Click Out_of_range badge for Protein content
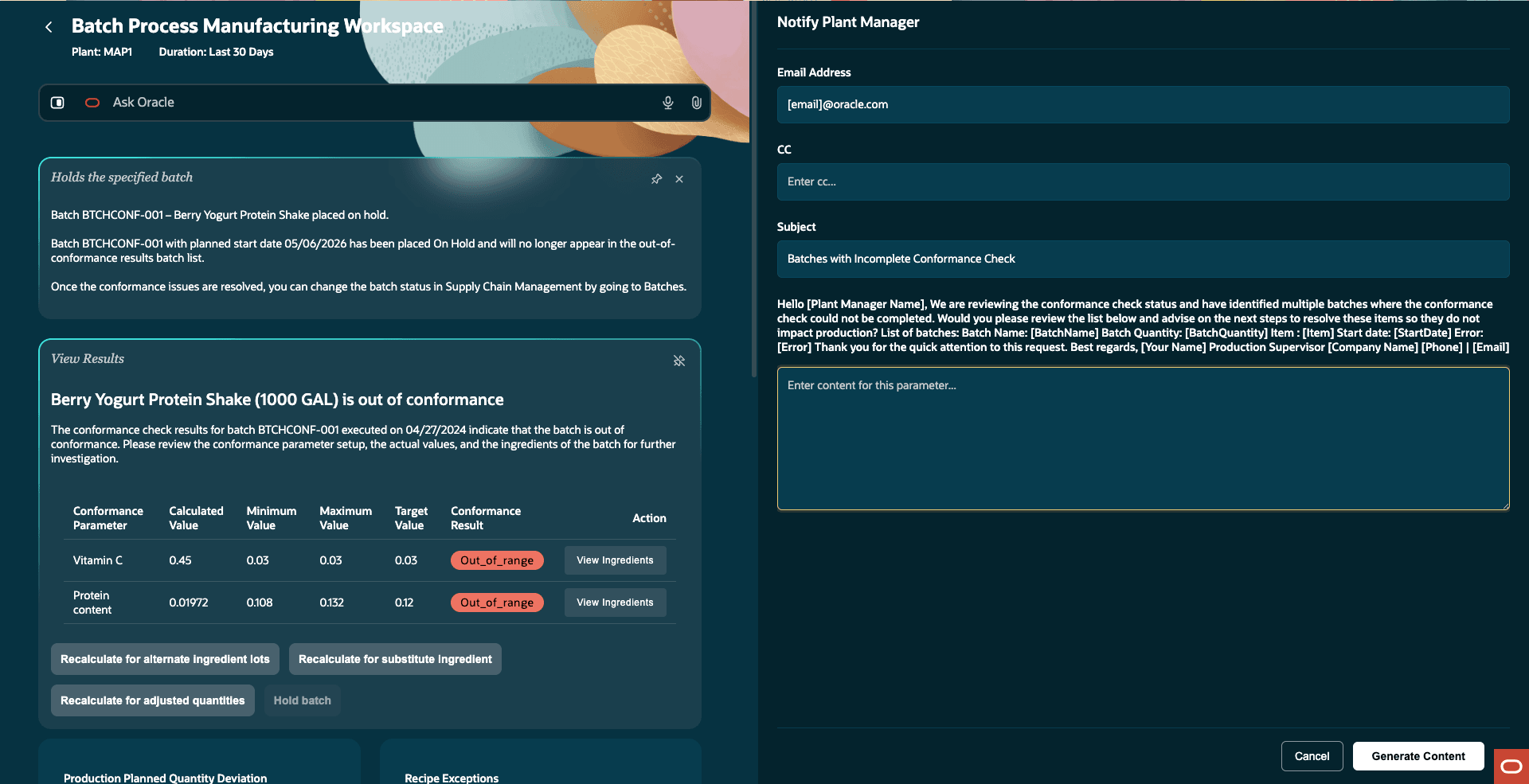Image resolution: width=1529 pixels, height=784 pixels. coord(497,603)
